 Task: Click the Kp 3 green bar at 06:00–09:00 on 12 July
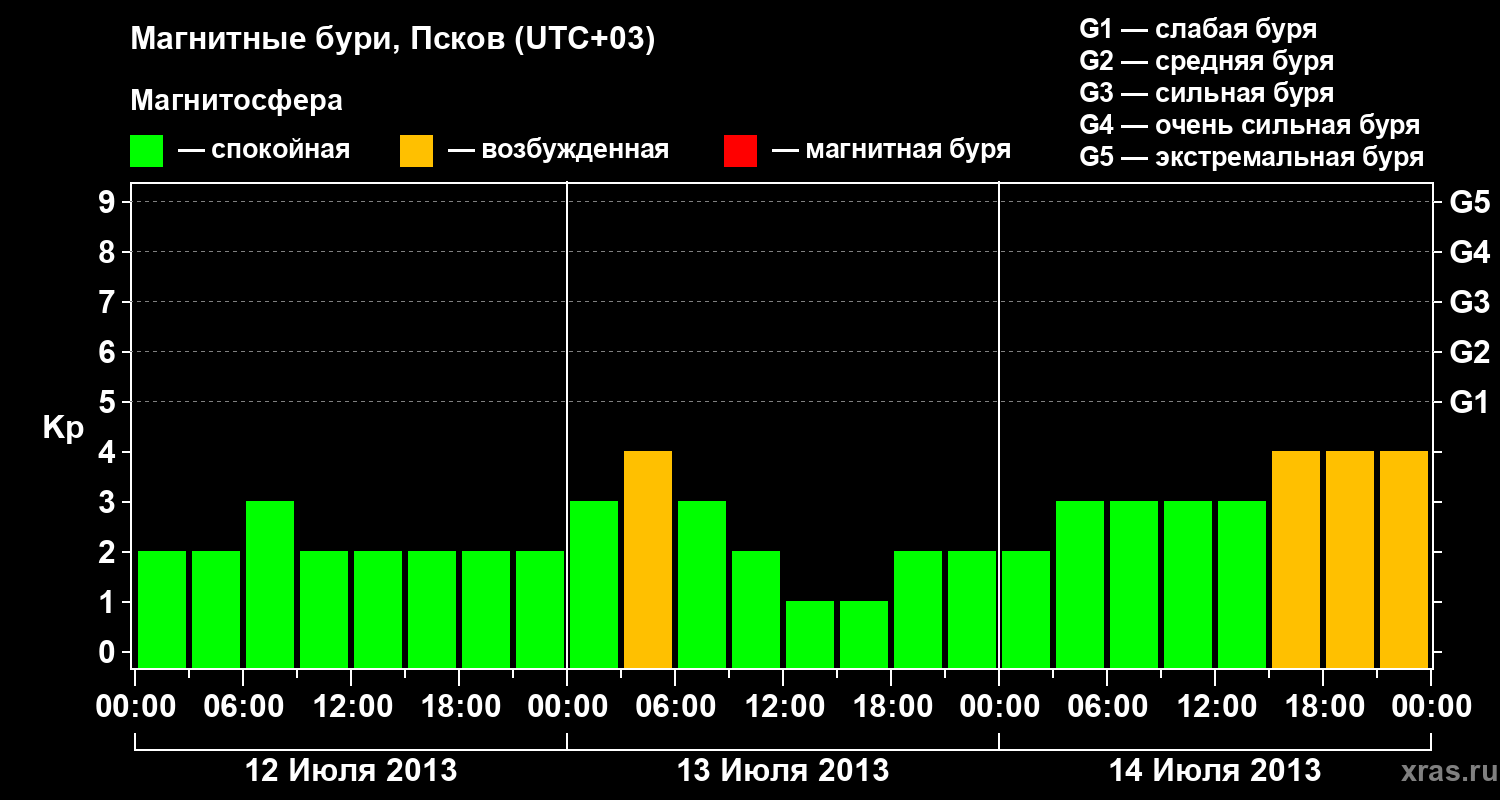(x=270, y=584)
